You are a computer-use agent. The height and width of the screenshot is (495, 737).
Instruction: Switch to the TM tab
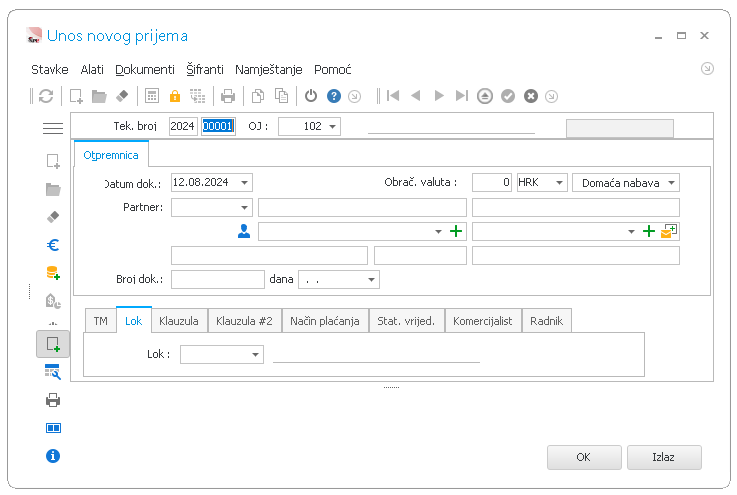pos(101,321)
